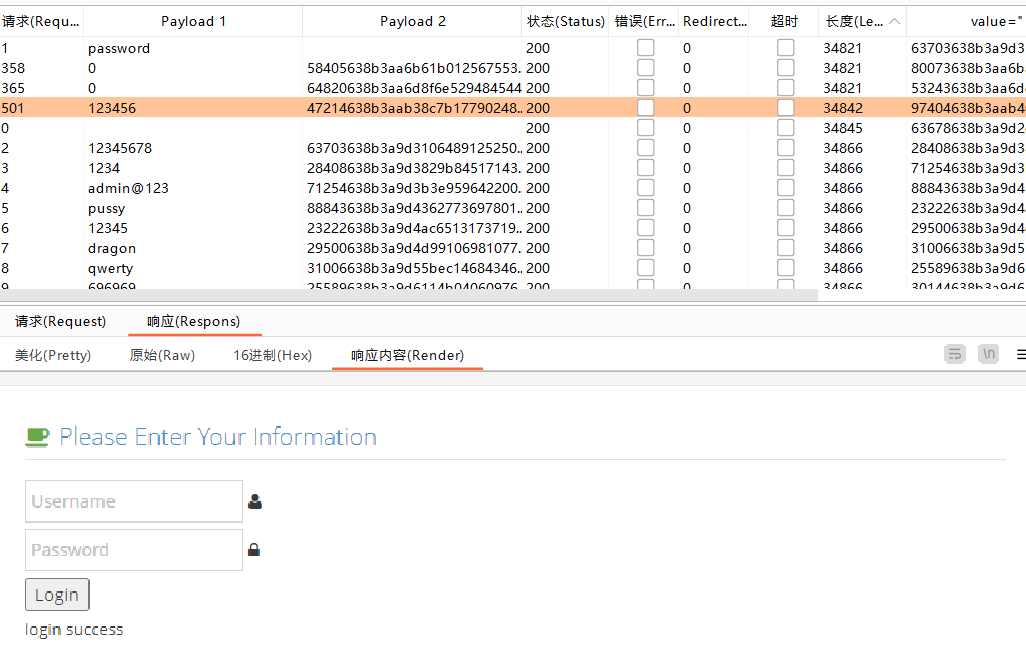The height and width of the screenshot is (648, 1026).
Task: Sort by the Payload 1 column header
Action: click(193, 22)
